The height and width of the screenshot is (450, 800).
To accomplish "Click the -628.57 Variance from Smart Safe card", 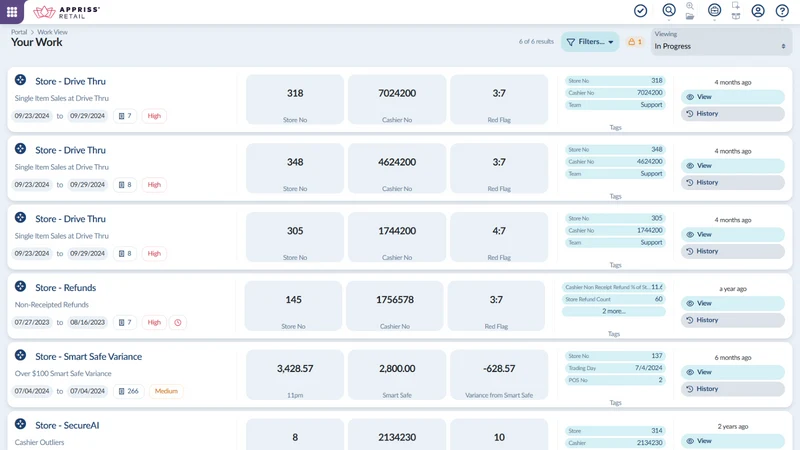I will point(499,375).
